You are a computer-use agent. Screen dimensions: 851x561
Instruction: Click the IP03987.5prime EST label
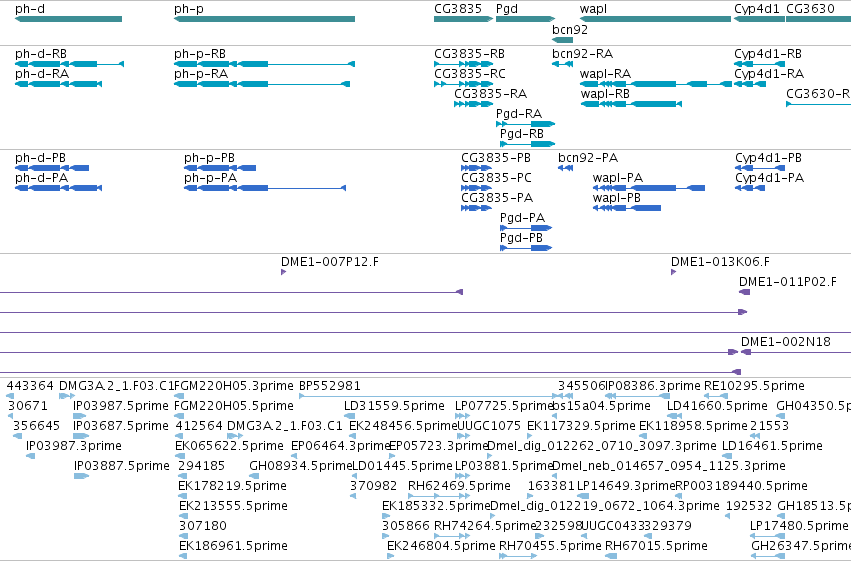pyautogui.click(x=121, y=406)
